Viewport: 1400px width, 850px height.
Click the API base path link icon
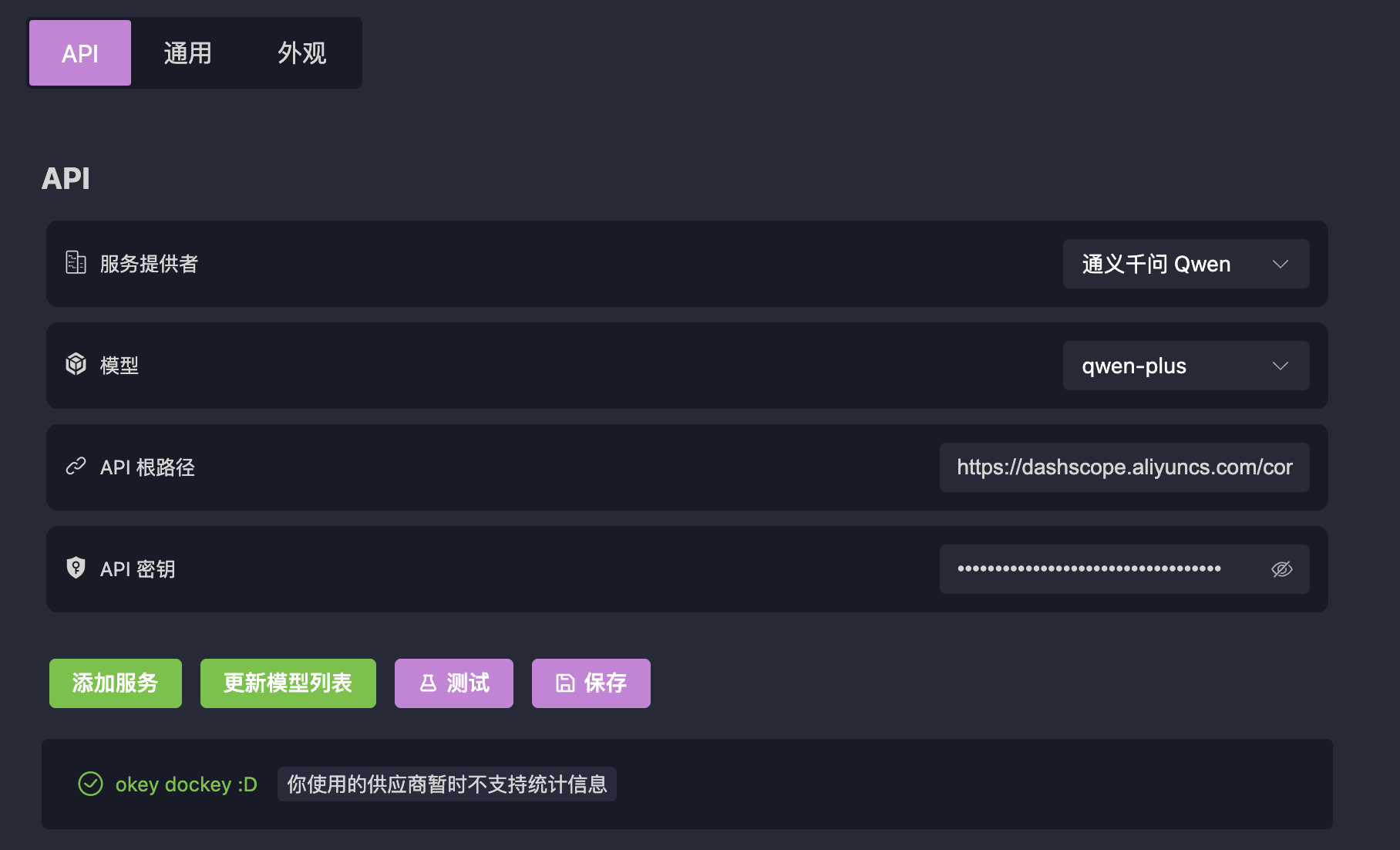76,466
